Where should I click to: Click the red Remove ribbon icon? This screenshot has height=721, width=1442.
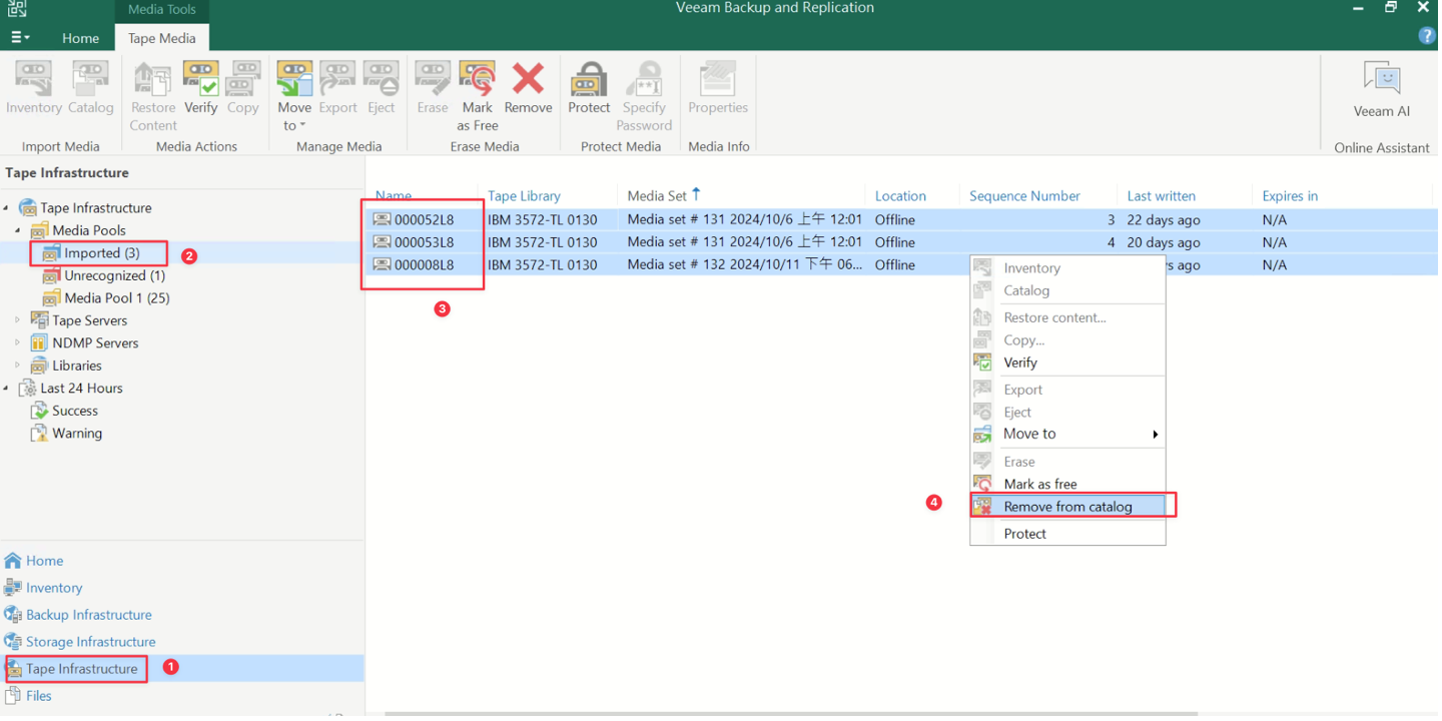click(528, 88)
